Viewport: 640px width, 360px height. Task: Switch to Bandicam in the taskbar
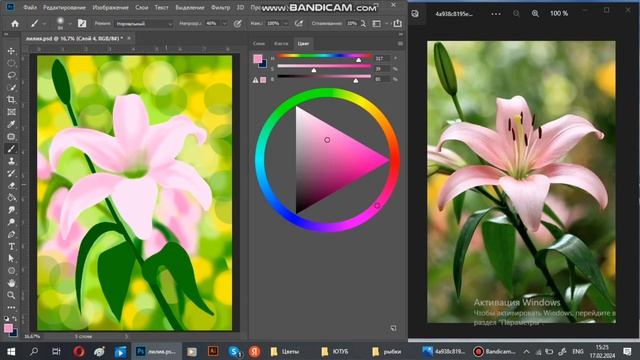[x=494, y=351]
